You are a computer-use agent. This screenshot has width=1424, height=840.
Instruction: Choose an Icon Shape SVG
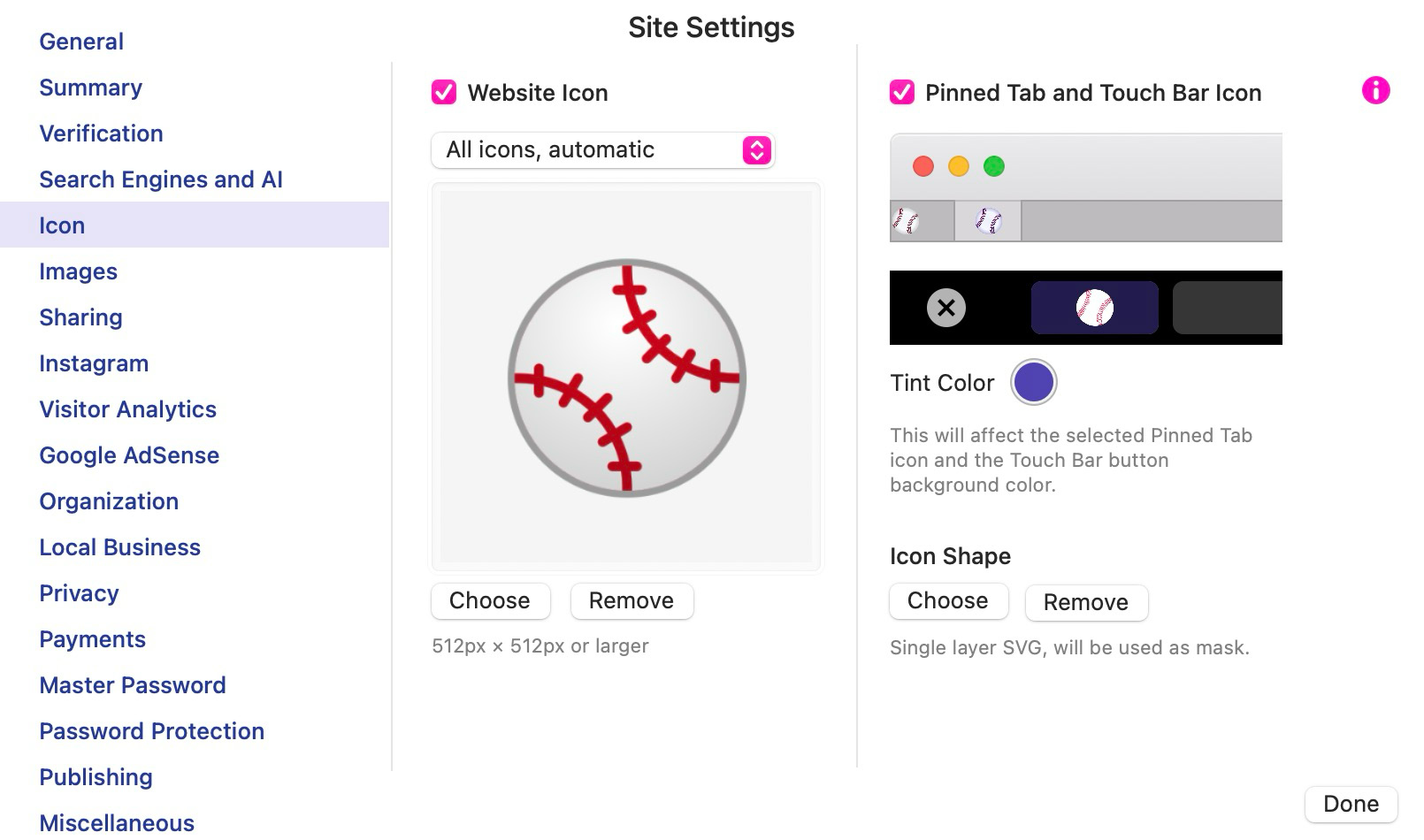tap(948, 601)
